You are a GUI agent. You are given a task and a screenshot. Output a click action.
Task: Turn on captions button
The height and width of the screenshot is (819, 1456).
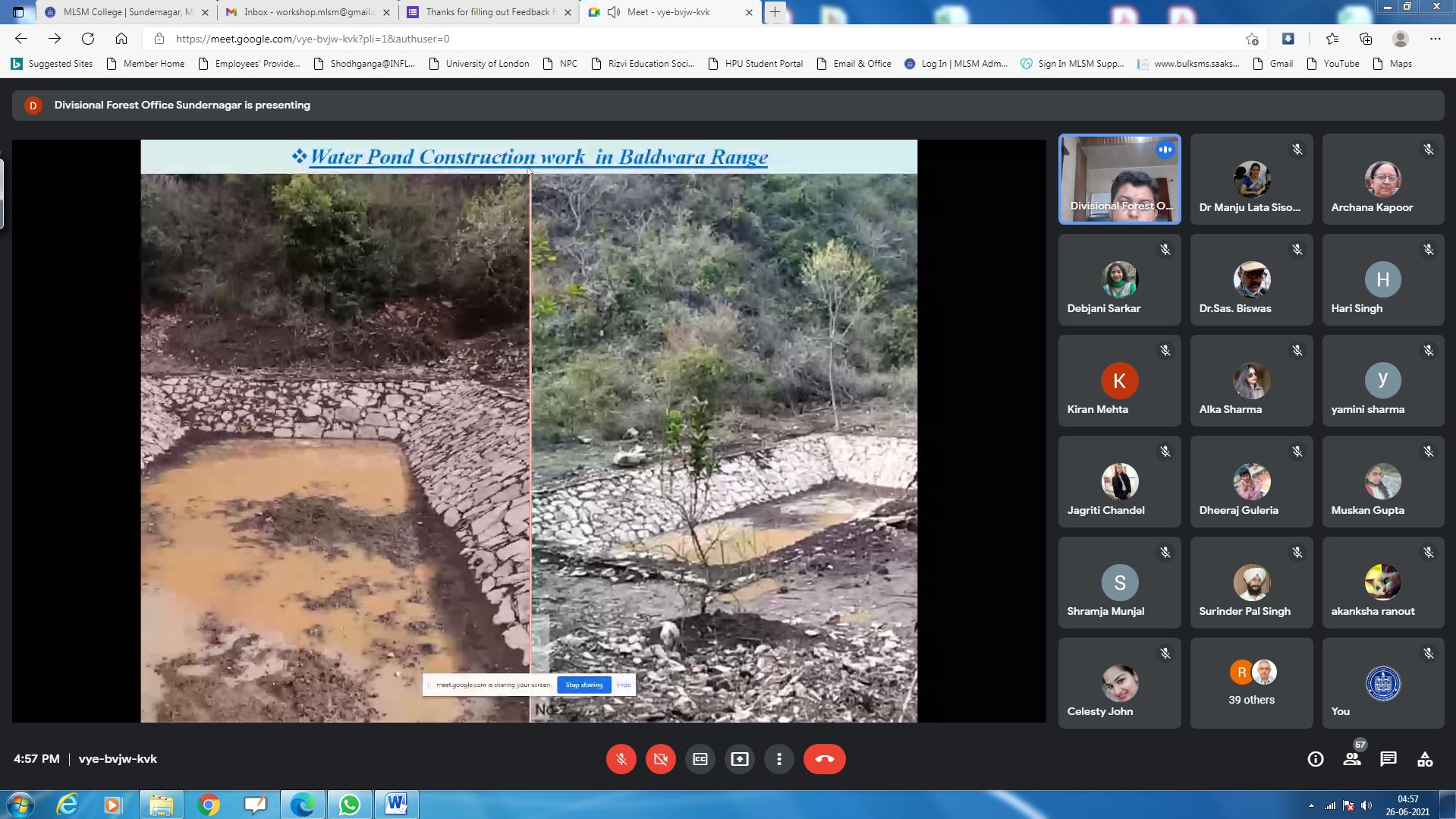700,759
